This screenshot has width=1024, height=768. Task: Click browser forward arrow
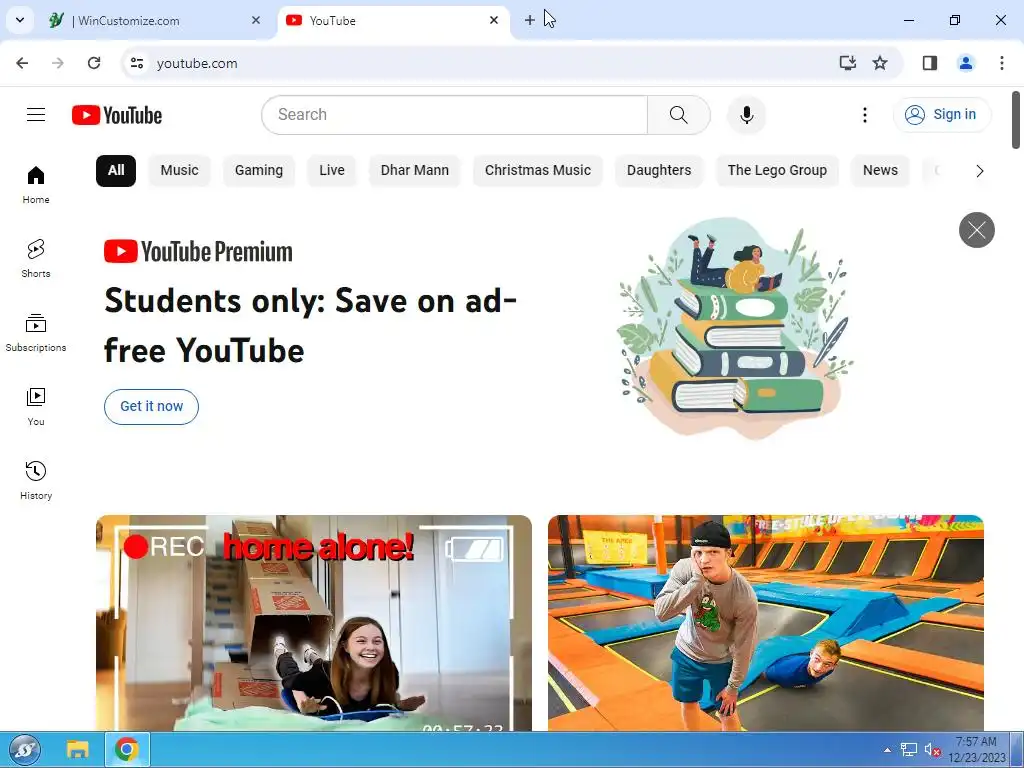click(58, 63)
